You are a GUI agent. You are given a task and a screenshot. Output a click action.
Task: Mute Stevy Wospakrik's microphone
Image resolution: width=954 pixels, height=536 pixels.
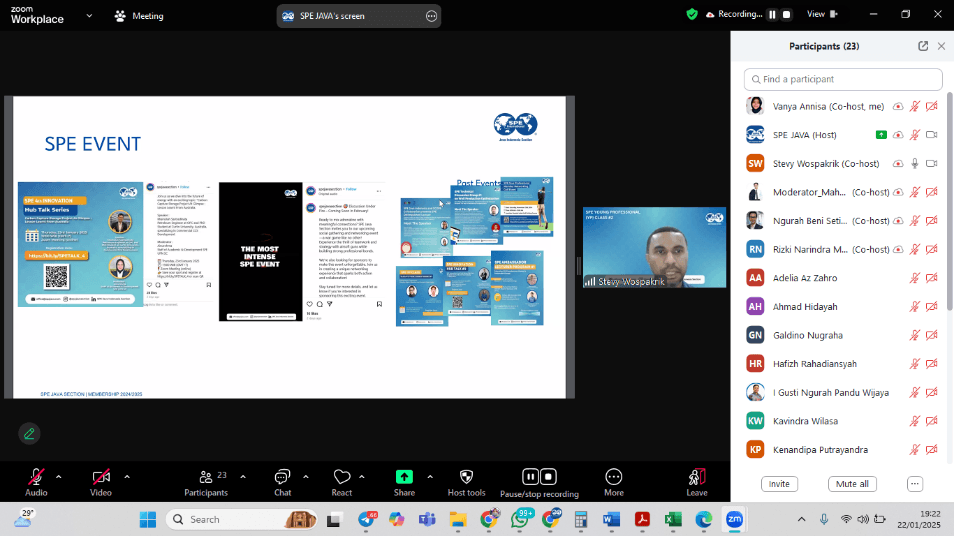click(914, 164)
